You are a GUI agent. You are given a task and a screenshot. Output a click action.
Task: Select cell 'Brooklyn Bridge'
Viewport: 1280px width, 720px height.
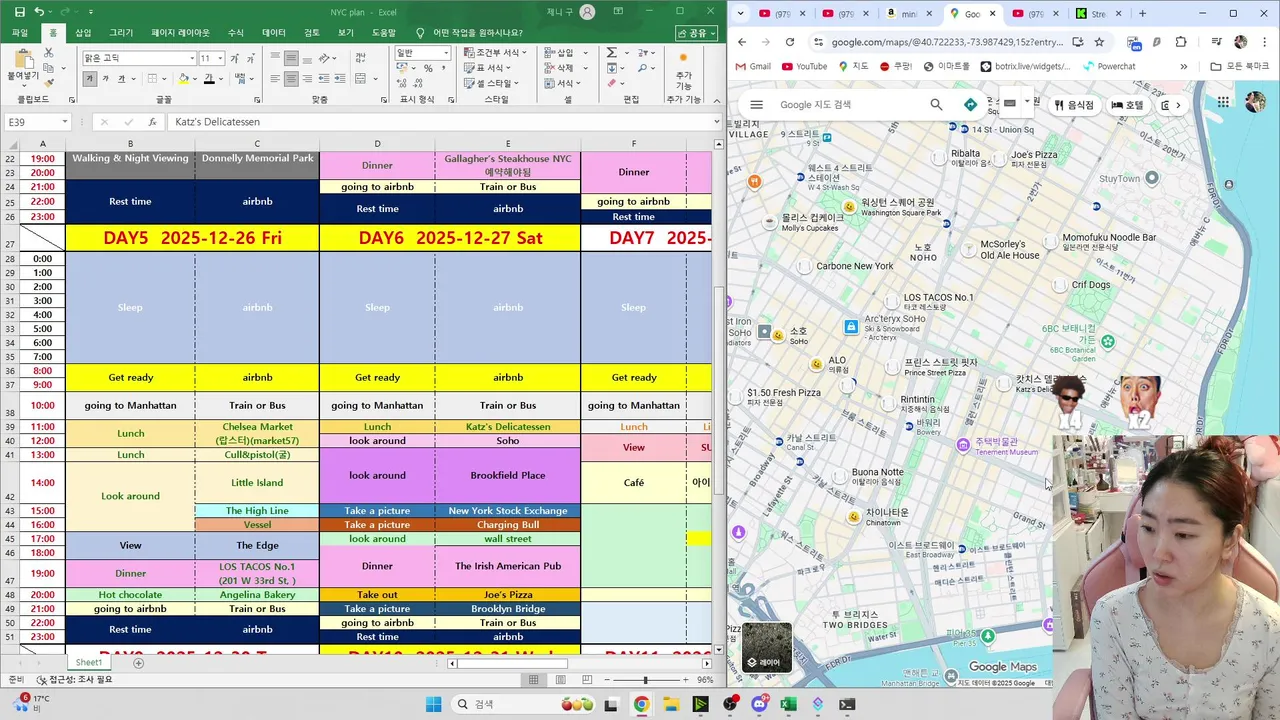point(508,609)
